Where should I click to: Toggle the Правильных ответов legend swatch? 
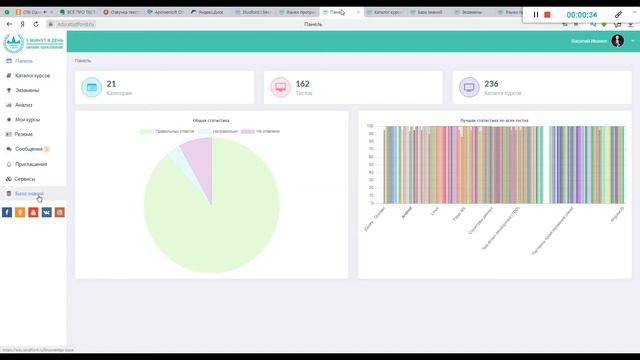(147, 131)
